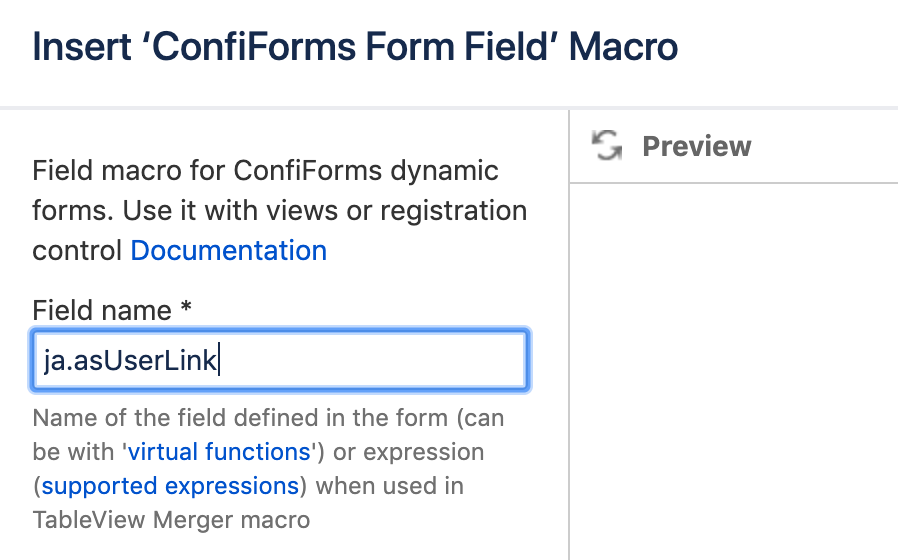This screenshot has width=898, height=560.
Task: Click the 'TableView Merger macro' help text
Action: [x=171, y=520]
